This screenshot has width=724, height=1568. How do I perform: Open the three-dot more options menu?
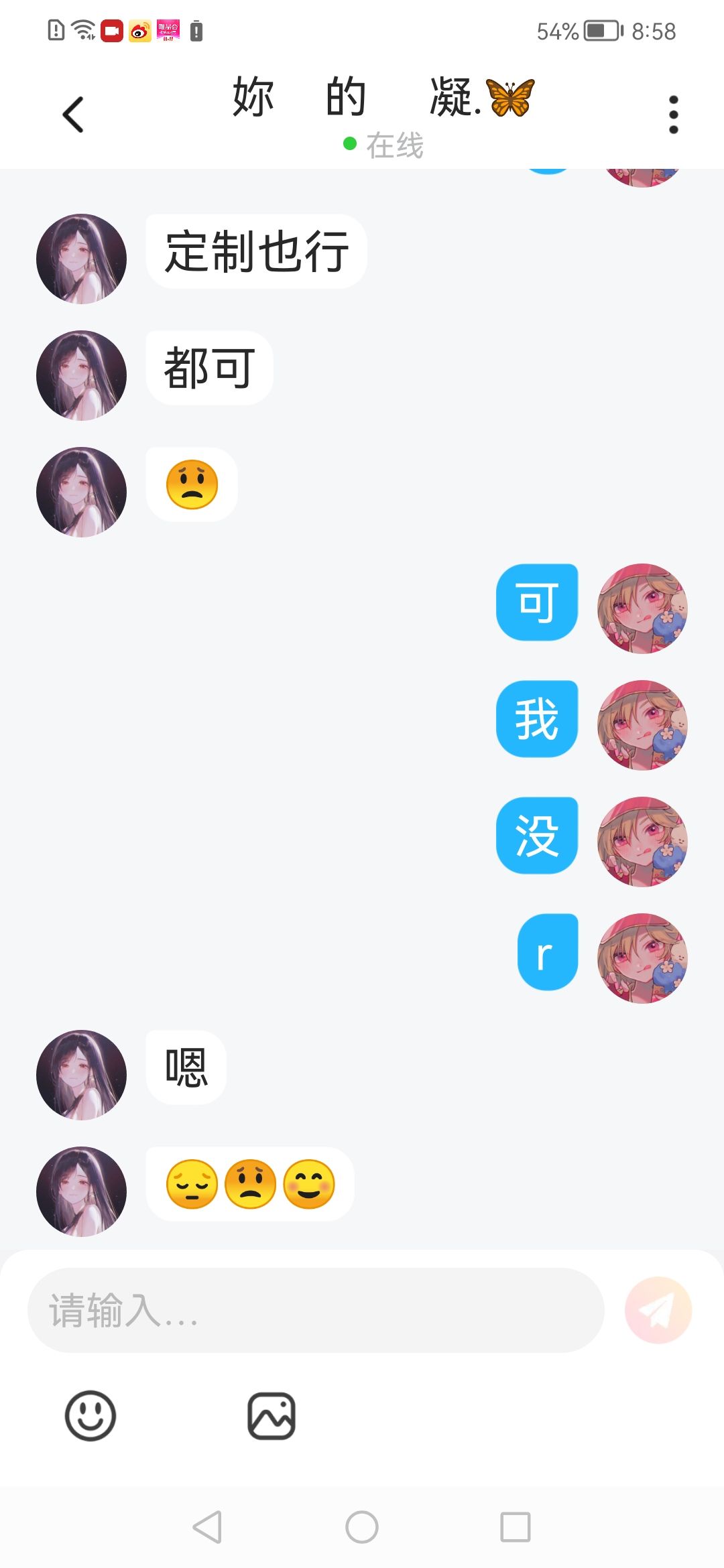(673, 115)
